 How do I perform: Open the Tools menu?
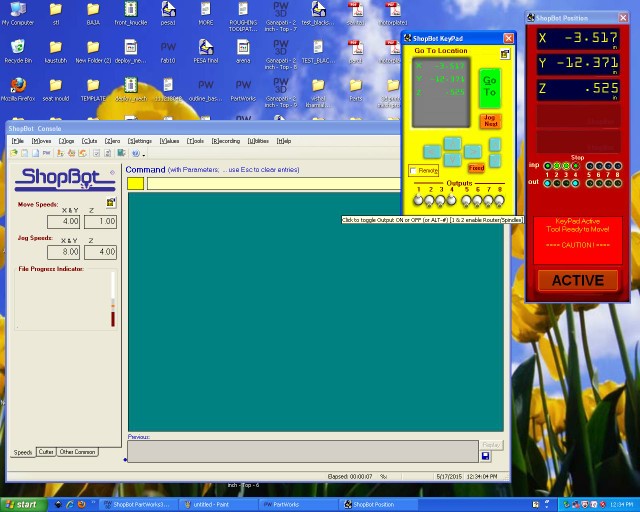tap(196, 141)
